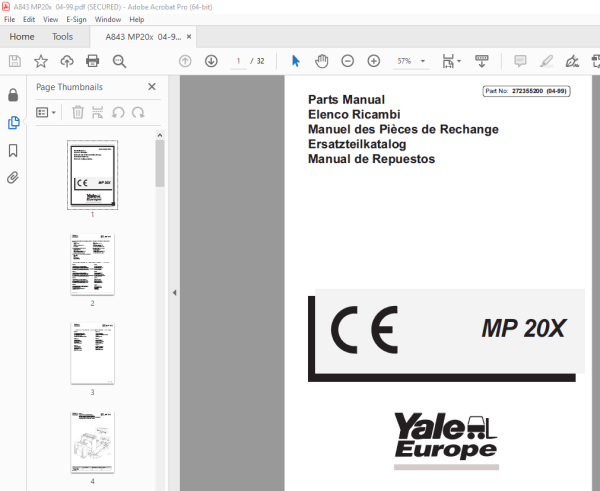Select page 3 thumbnail
The width and height of the screenshot is (600, 491).
coord(93,354)
